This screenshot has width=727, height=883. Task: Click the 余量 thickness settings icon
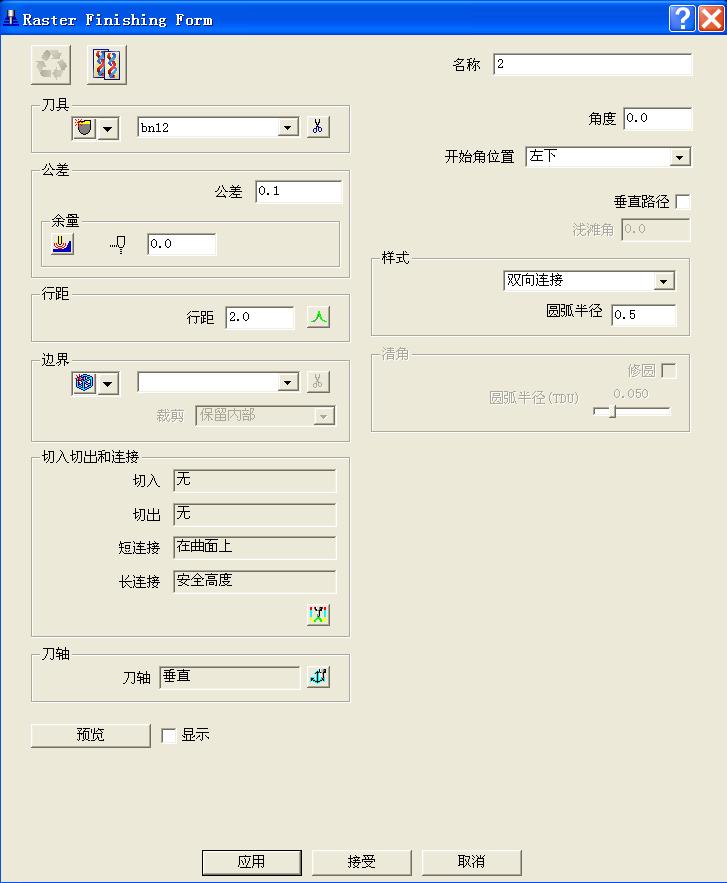pyautogui.click(x=62, y=244)
